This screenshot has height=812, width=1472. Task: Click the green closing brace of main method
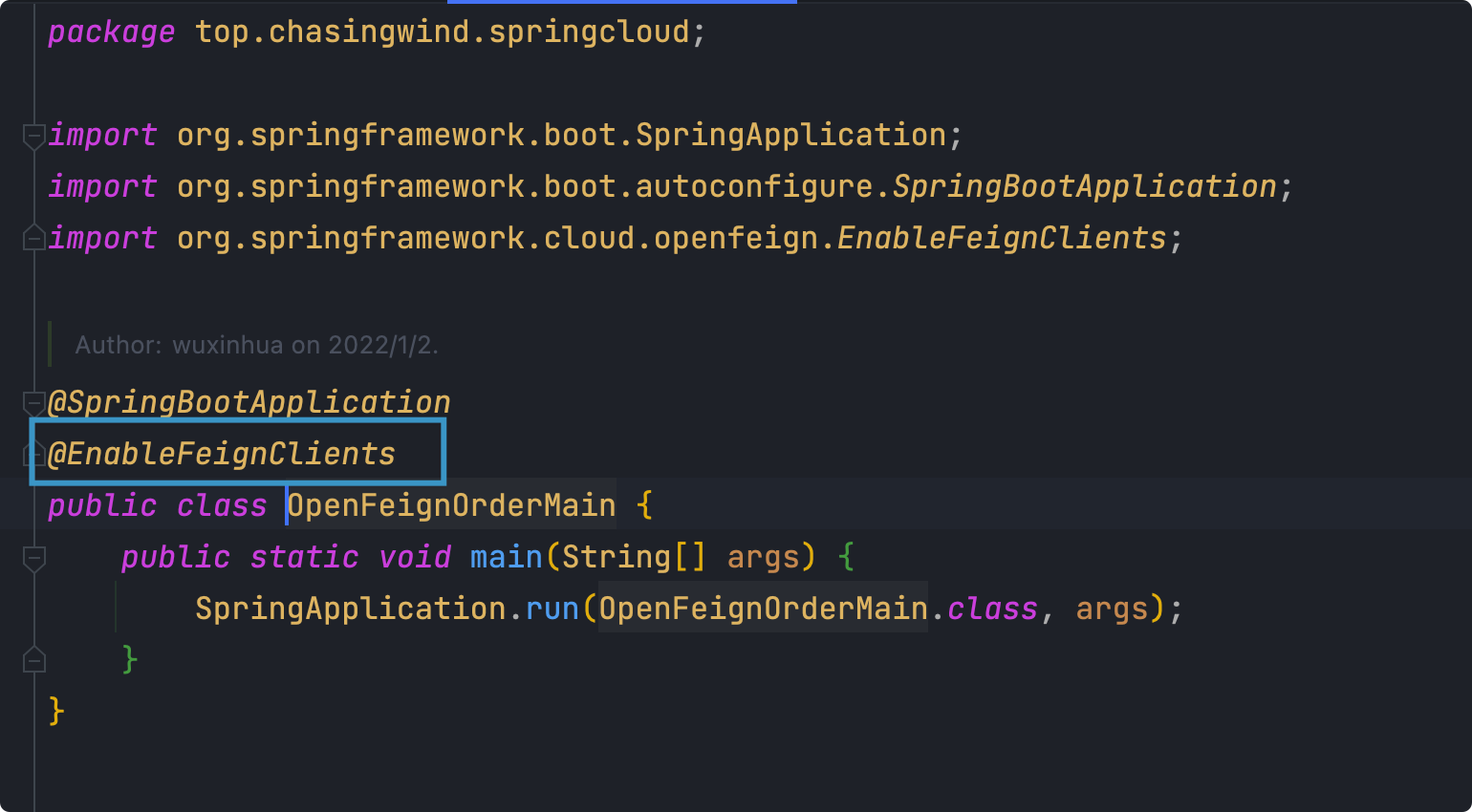pyautogui.click(x=130, y=660)
